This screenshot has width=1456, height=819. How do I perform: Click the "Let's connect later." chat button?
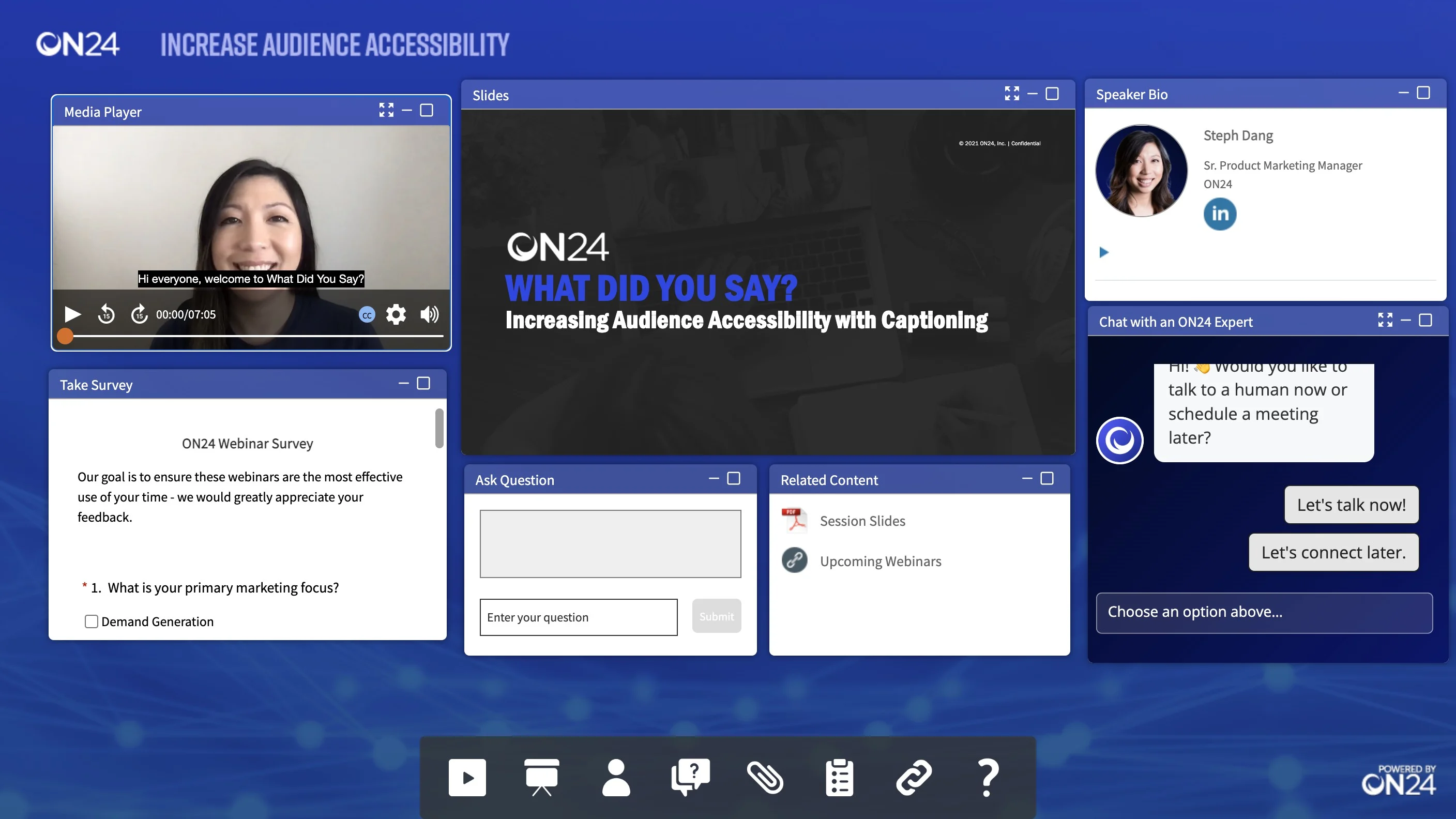[x=1333, y=552]
